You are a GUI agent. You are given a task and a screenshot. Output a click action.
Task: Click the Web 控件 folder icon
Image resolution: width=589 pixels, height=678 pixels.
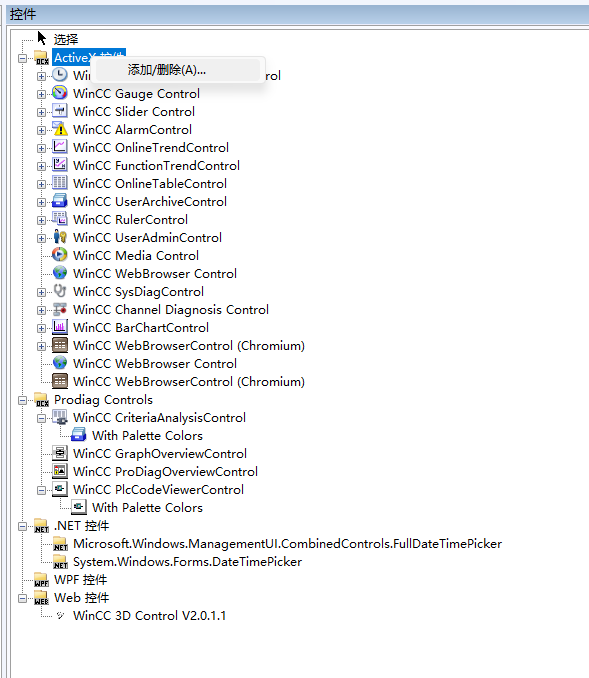pyautogui.click(x=41, y=598)
